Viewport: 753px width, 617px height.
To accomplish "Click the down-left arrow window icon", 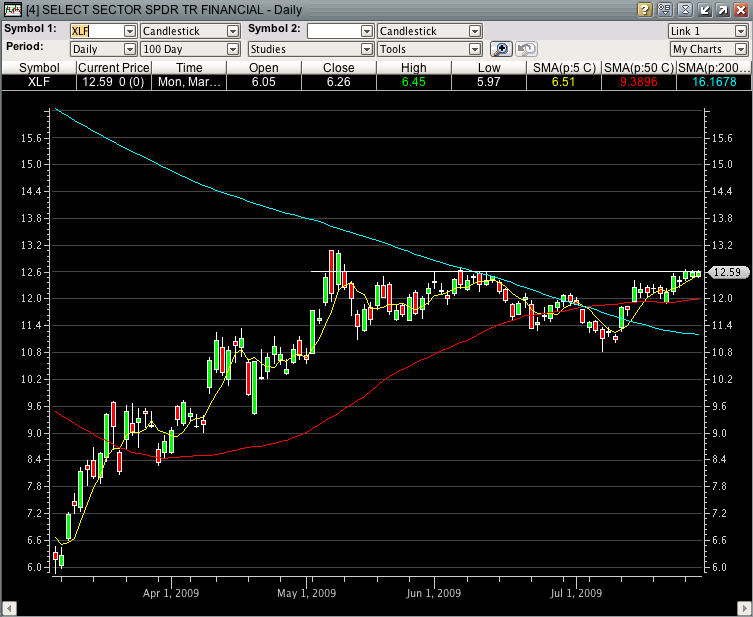I will coord(704,9).
